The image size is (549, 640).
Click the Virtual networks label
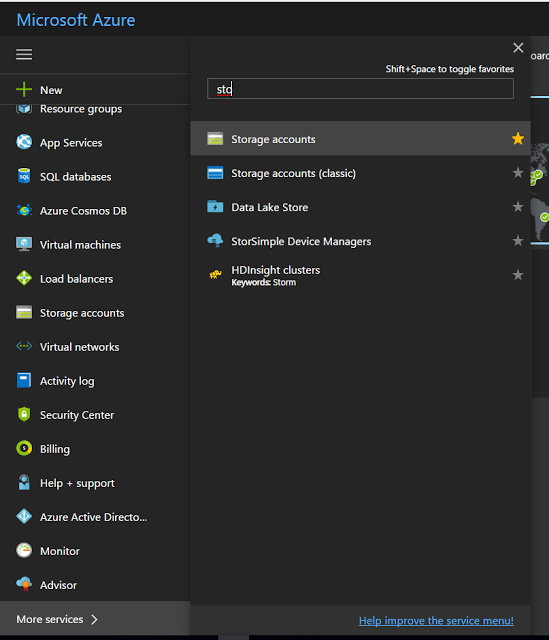pos(80,347)
